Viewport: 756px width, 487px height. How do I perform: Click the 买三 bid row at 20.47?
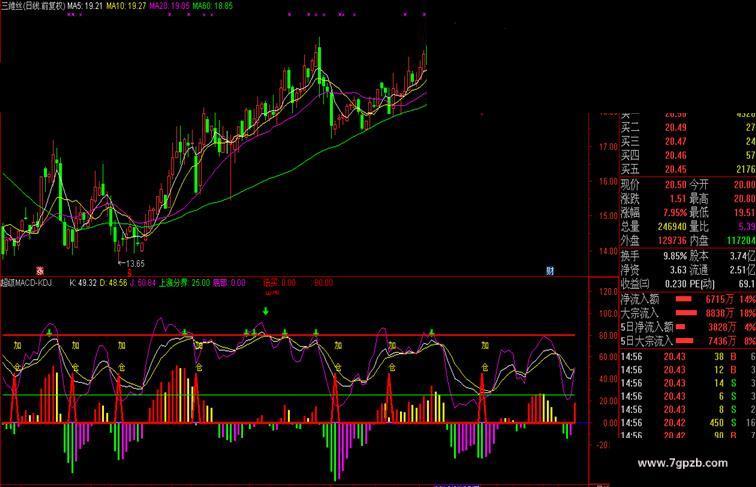tap(688, 141)
